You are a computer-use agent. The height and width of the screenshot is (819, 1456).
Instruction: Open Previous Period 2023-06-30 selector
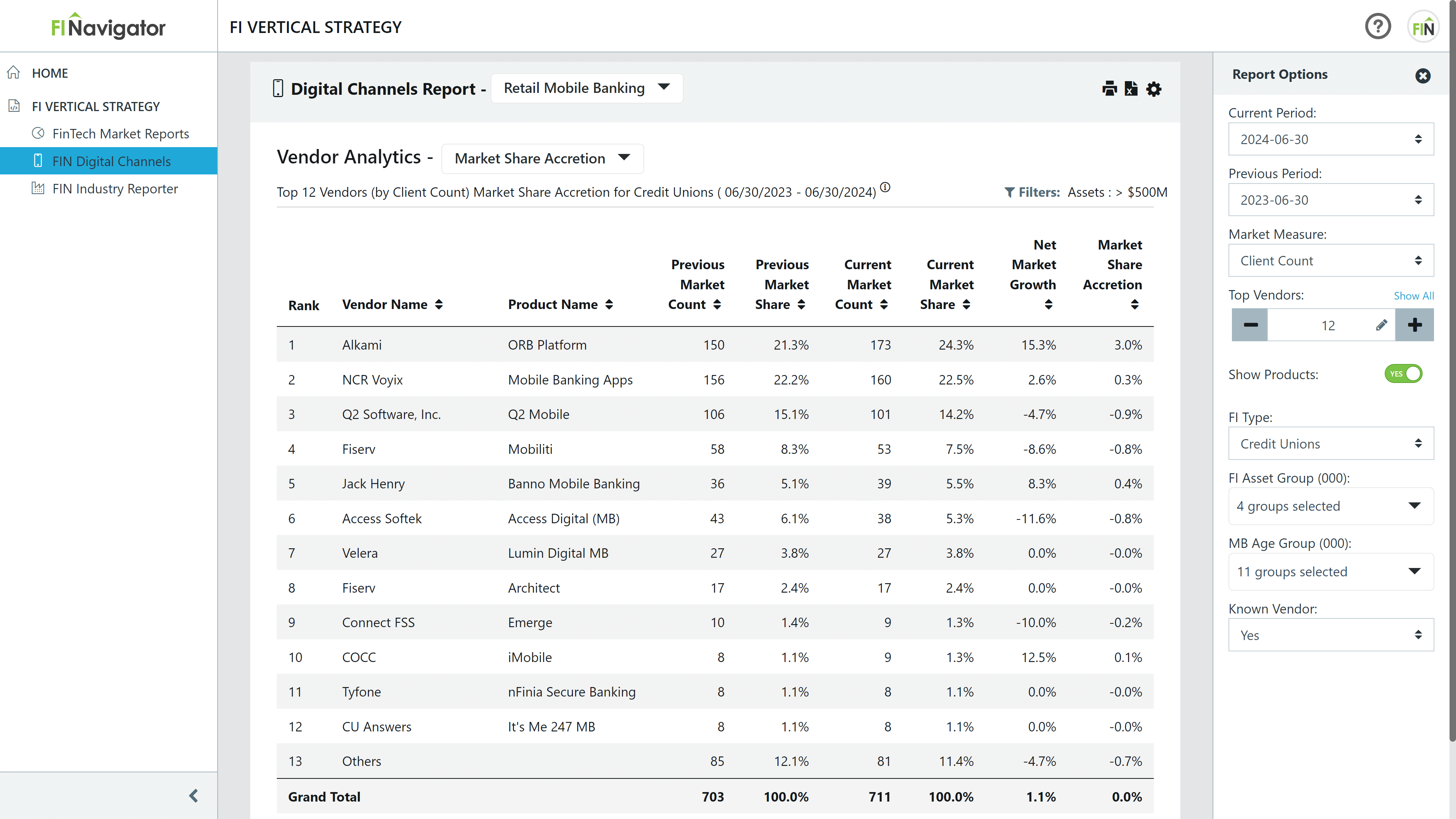pos(1331,199)
